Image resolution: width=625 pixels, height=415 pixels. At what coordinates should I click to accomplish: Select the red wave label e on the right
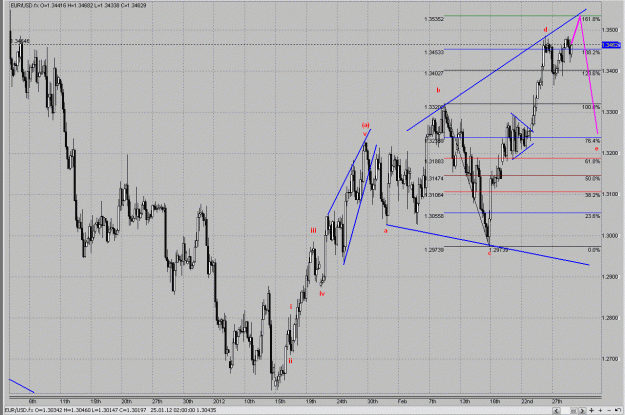point(596,149)
